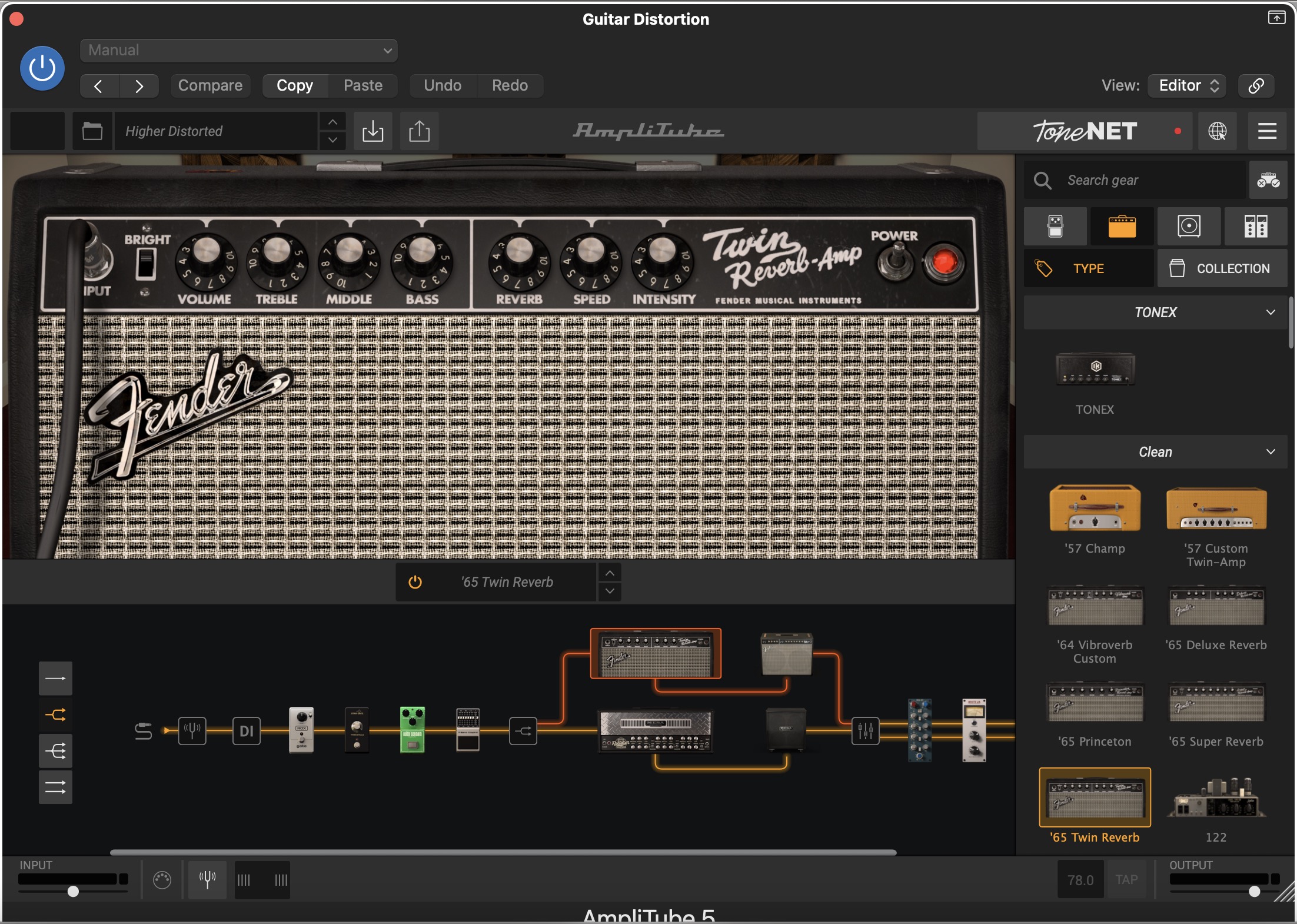Open the hamburger main menu
The height and width of the screenshot is (924, 1297).
(1267, 131)
